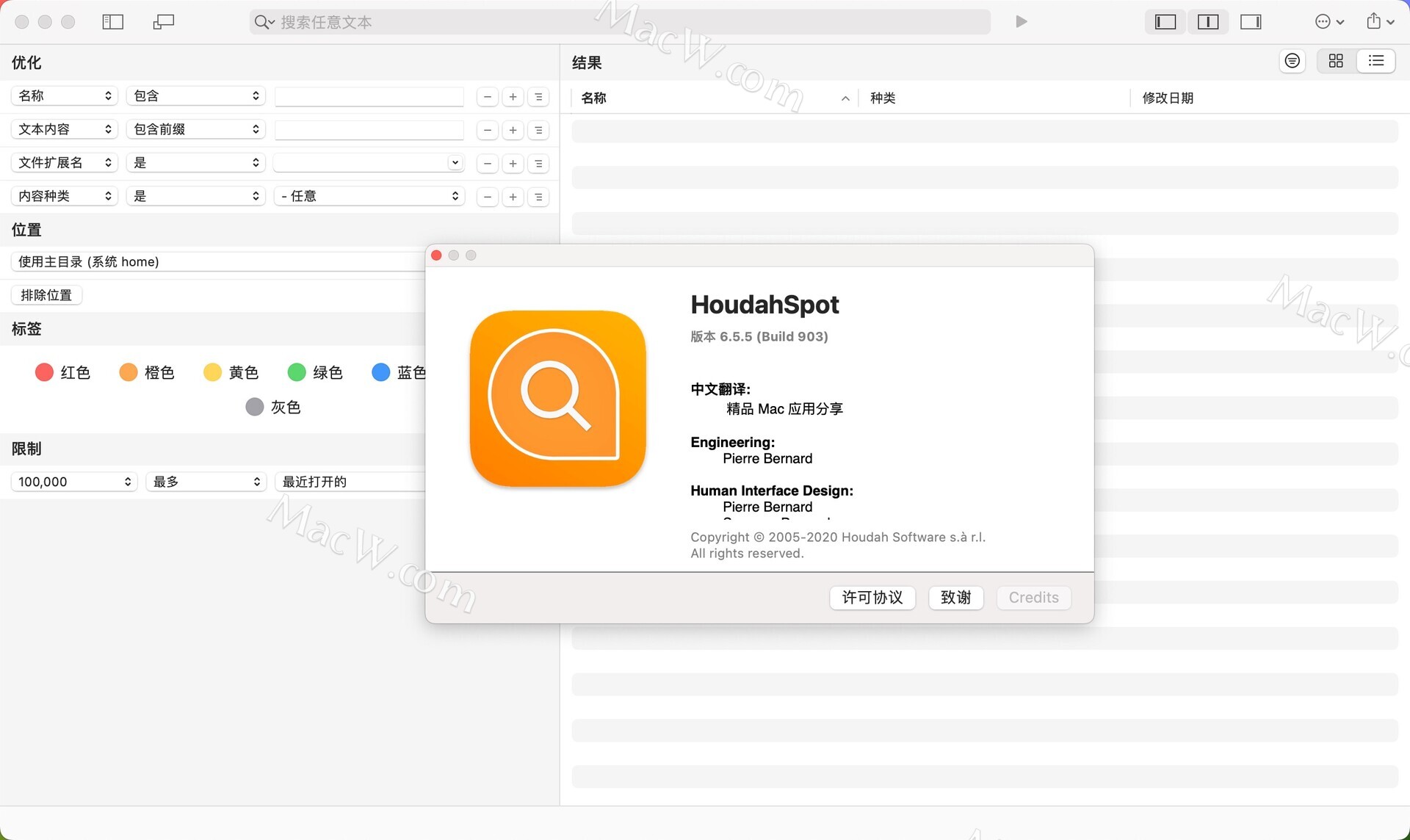Image resolution: width=1410 pixels, height=840 pixels.
Task: Open the share menu in toolbar
Action: [x=1380, y=22]
